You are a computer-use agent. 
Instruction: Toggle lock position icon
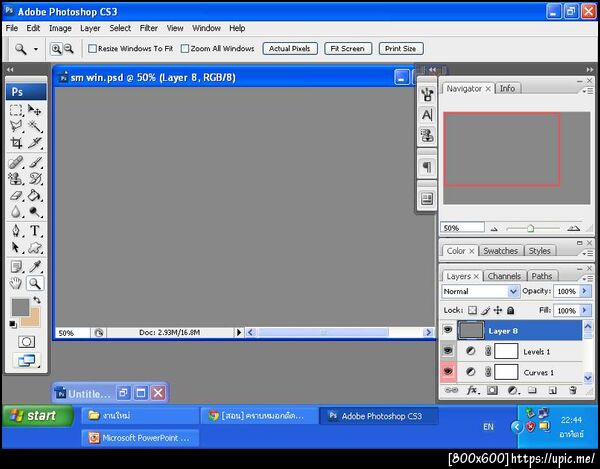(x=498, y=310)
